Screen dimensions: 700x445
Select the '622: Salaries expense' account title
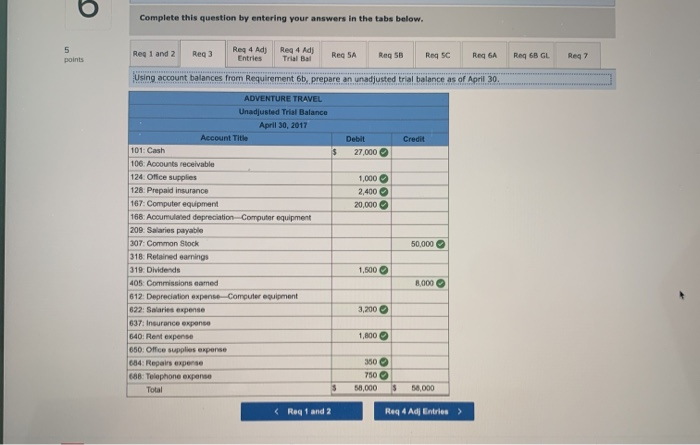click(167, 310)
